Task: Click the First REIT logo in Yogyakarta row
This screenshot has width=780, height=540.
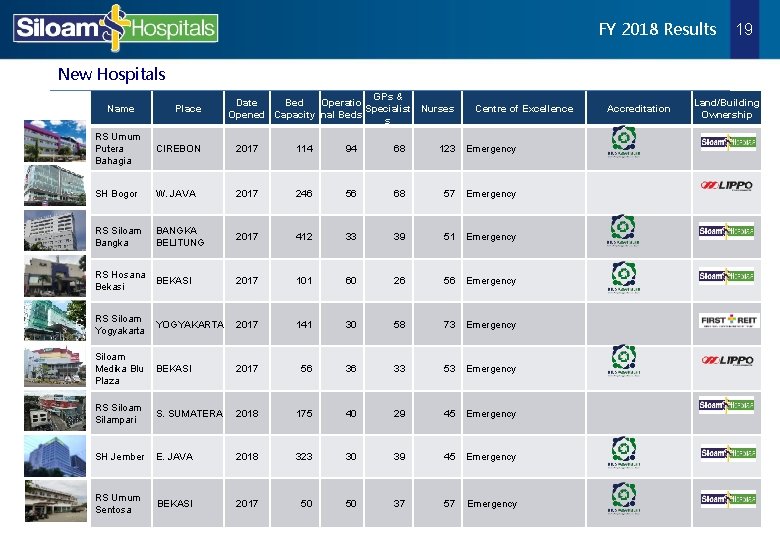Action: (729, 321)
